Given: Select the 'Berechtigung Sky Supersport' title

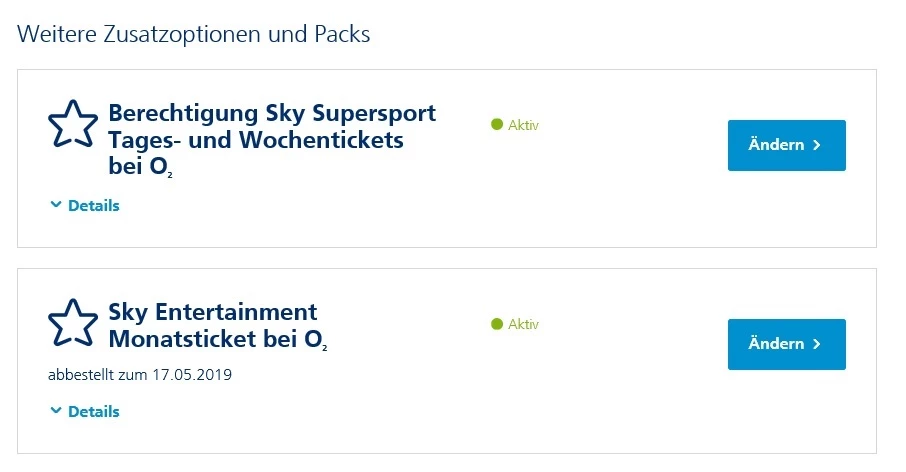Looking at the screenshot, I should [272, 112].
